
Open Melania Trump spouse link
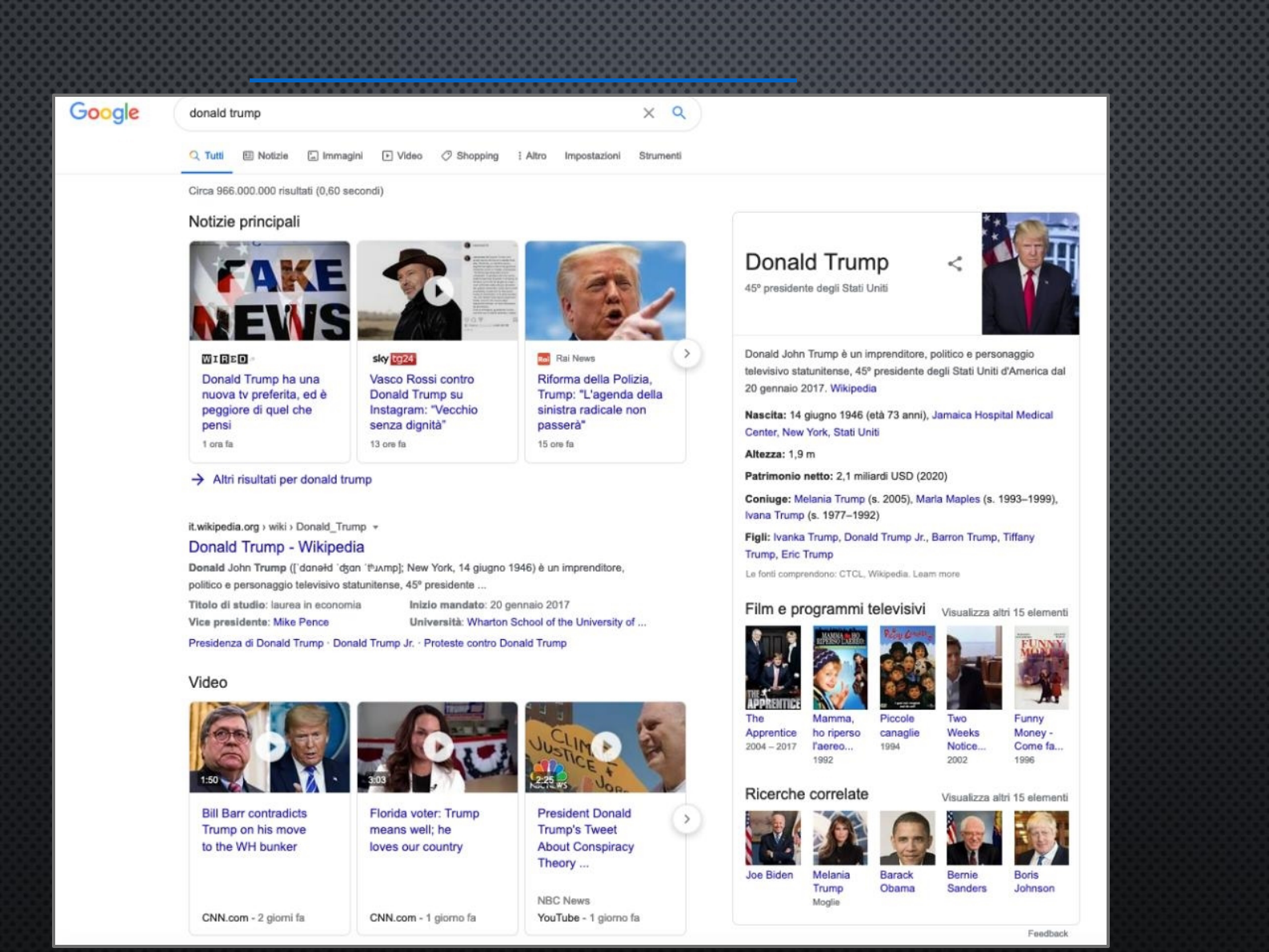pos(829,499)
